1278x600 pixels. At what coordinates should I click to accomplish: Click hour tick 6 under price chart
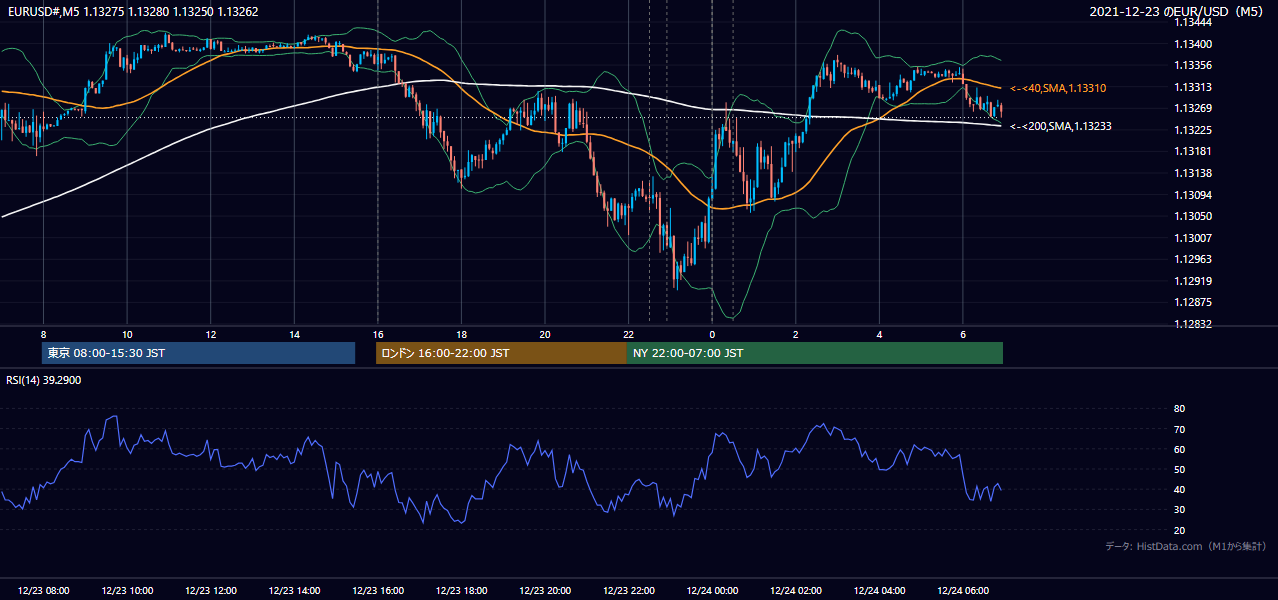tap(963, 334)
